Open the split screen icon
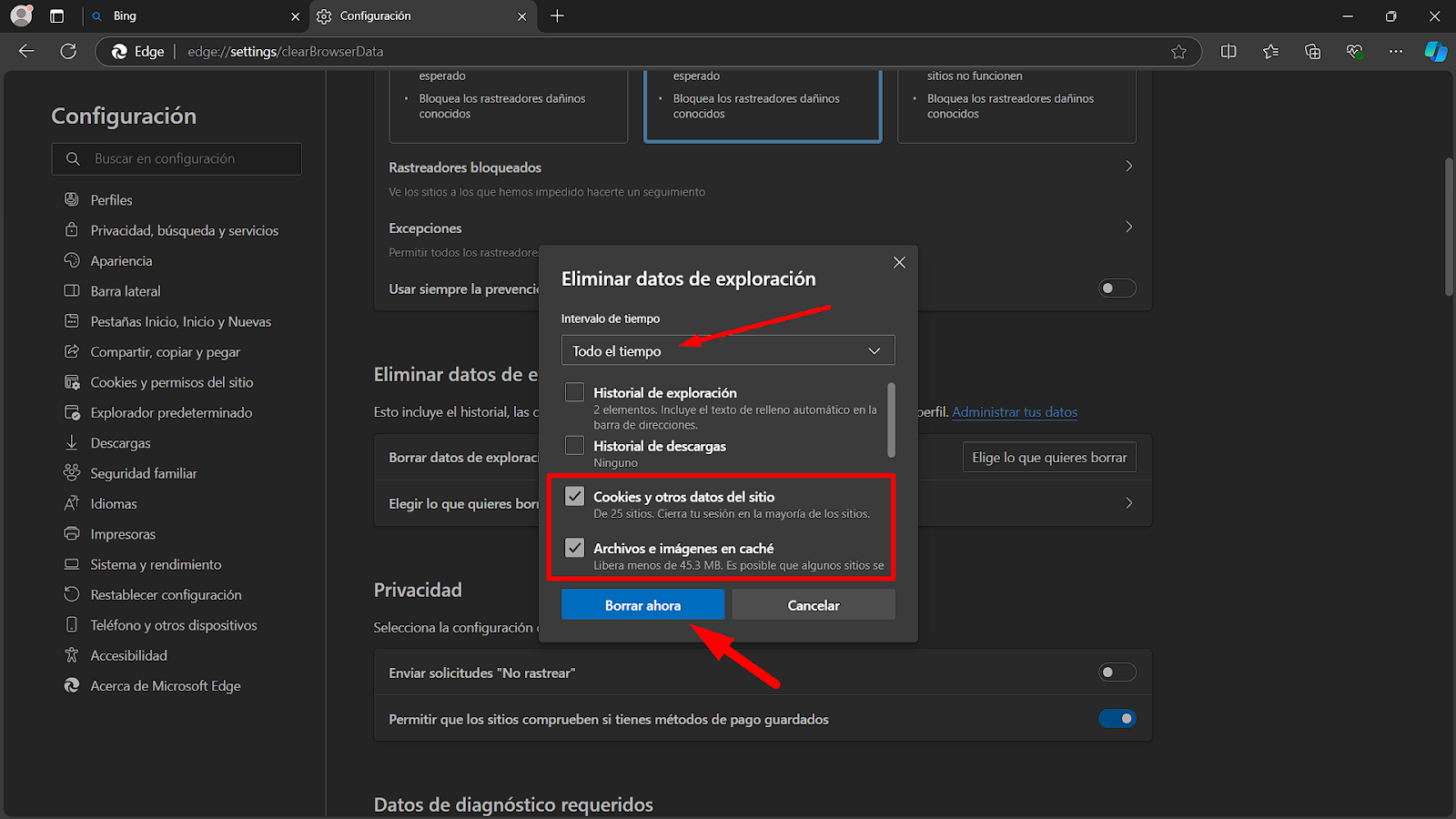This screenshot has height=819, width=1456. pyautogui.click(x=1228, y=52)
